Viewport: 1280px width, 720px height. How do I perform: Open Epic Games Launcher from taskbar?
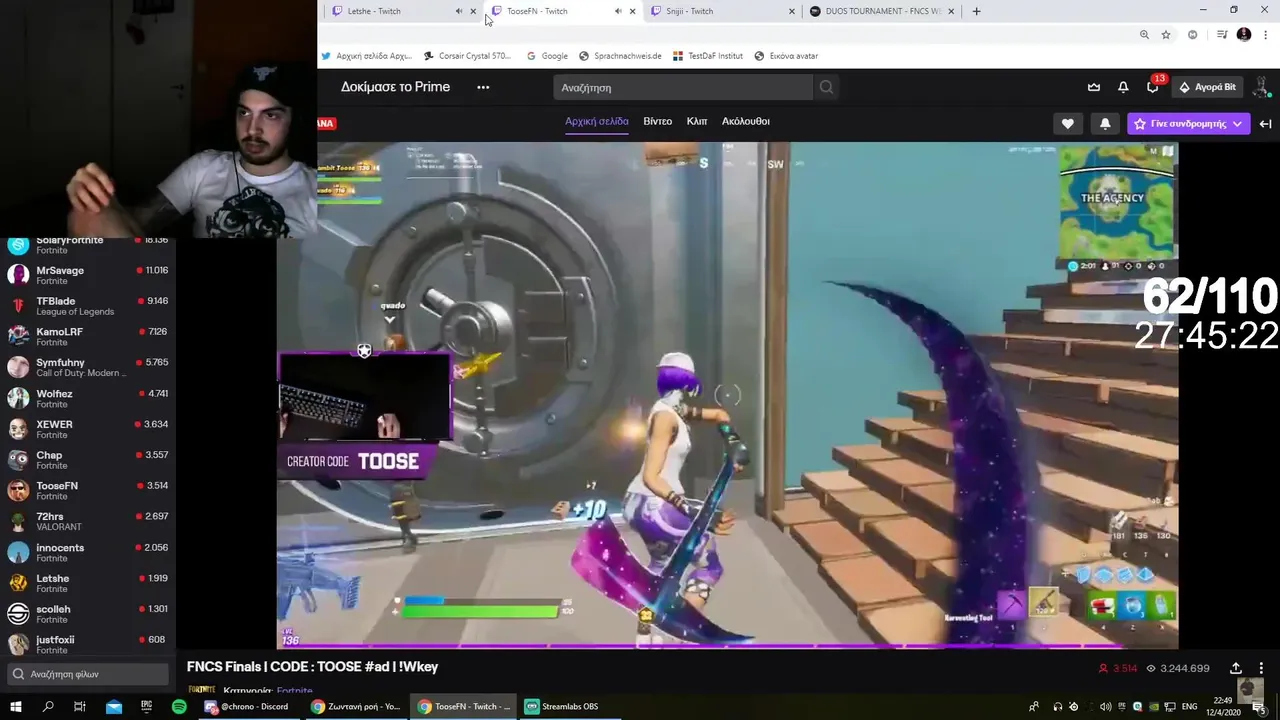[147, 706]
